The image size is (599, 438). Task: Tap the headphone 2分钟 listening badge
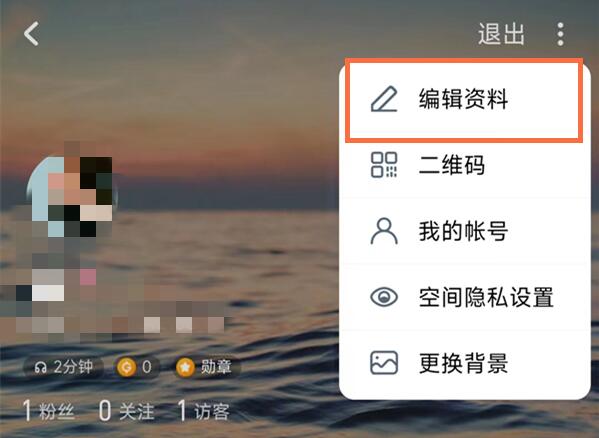pos(63,367)
